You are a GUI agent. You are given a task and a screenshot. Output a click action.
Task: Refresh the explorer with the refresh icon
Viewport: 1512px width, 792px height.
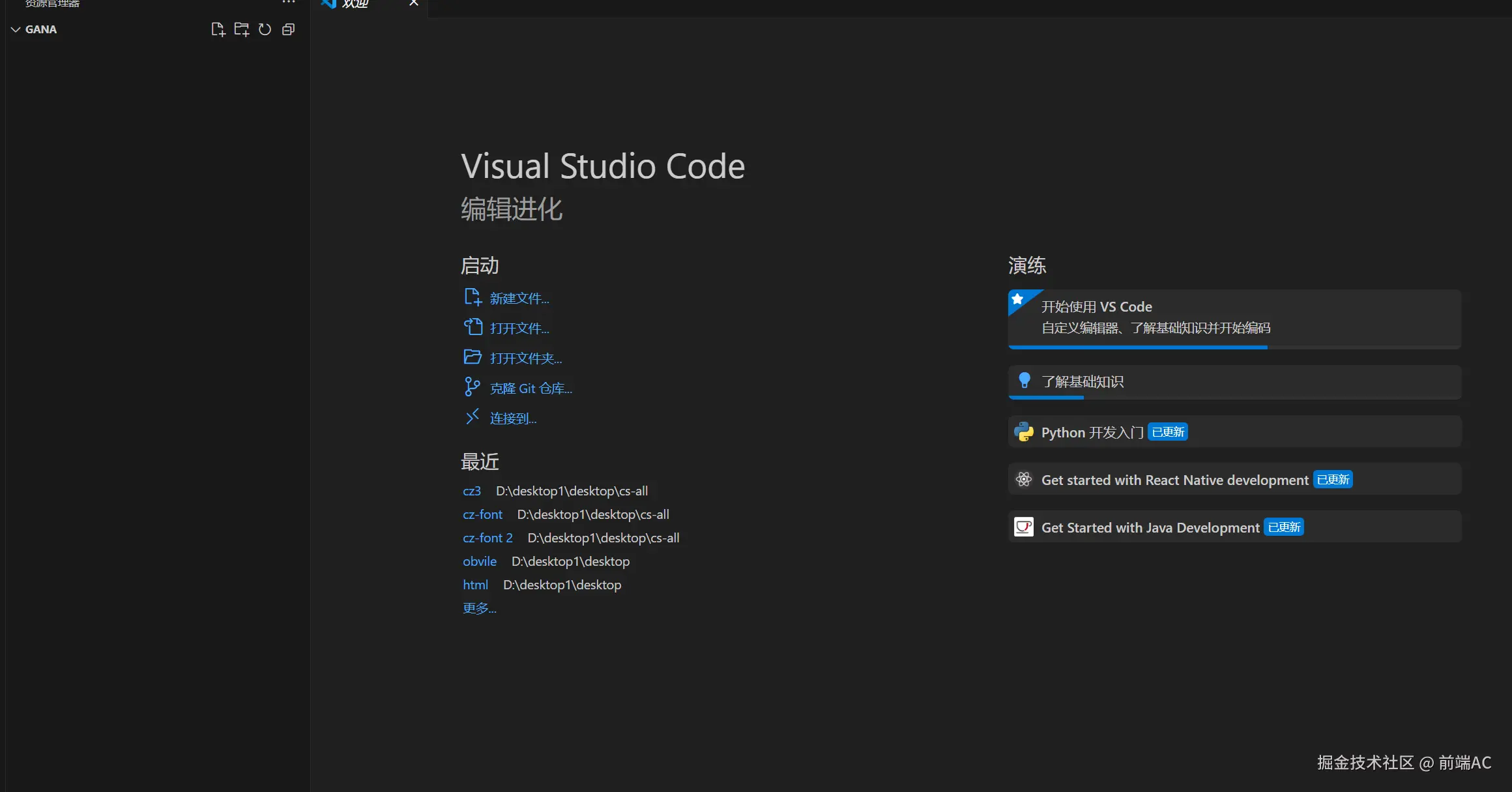[x=265, y=29]
